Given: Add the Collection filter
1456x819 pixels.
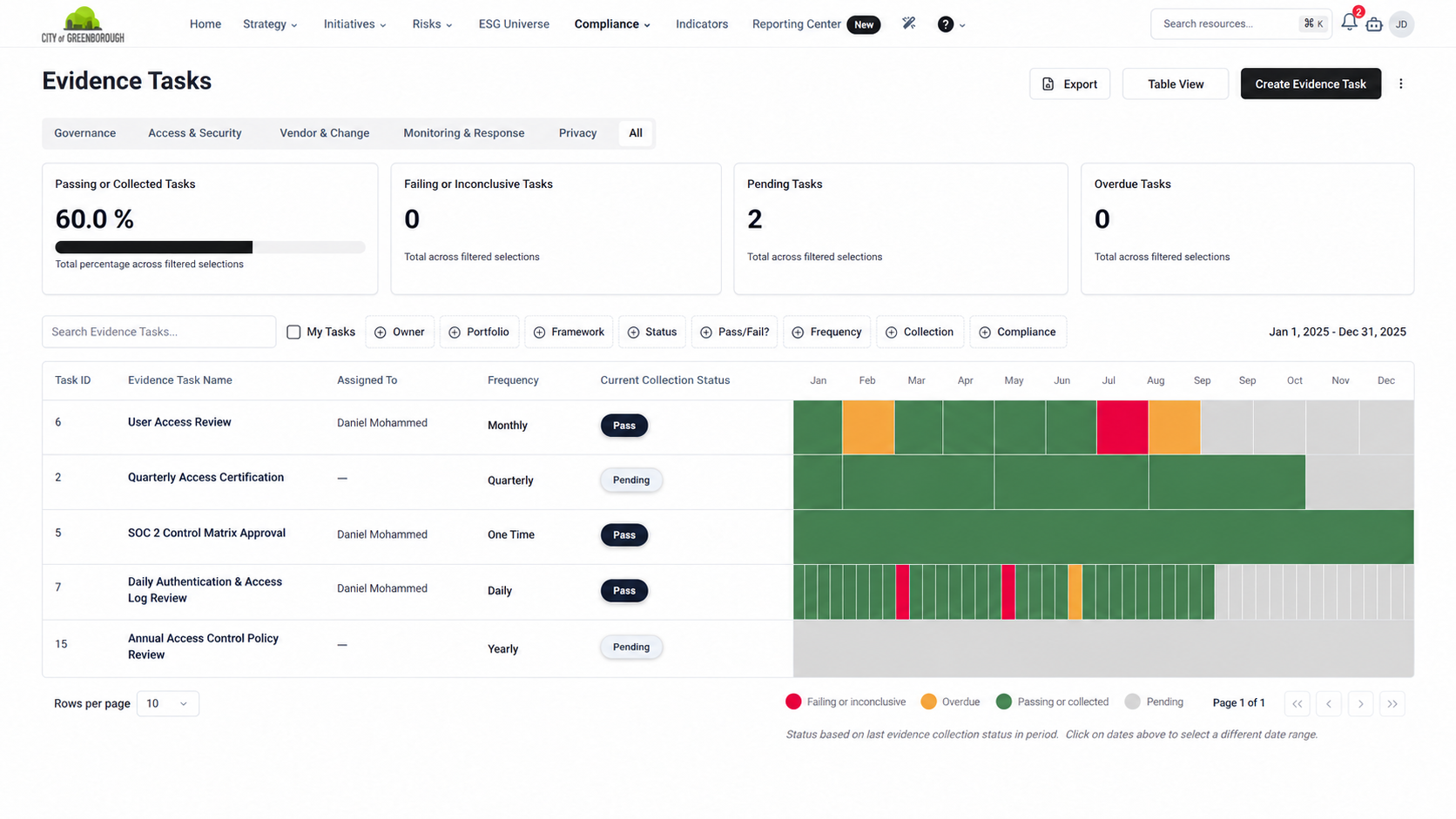Looking at the screenshot, I should (920, 332).
